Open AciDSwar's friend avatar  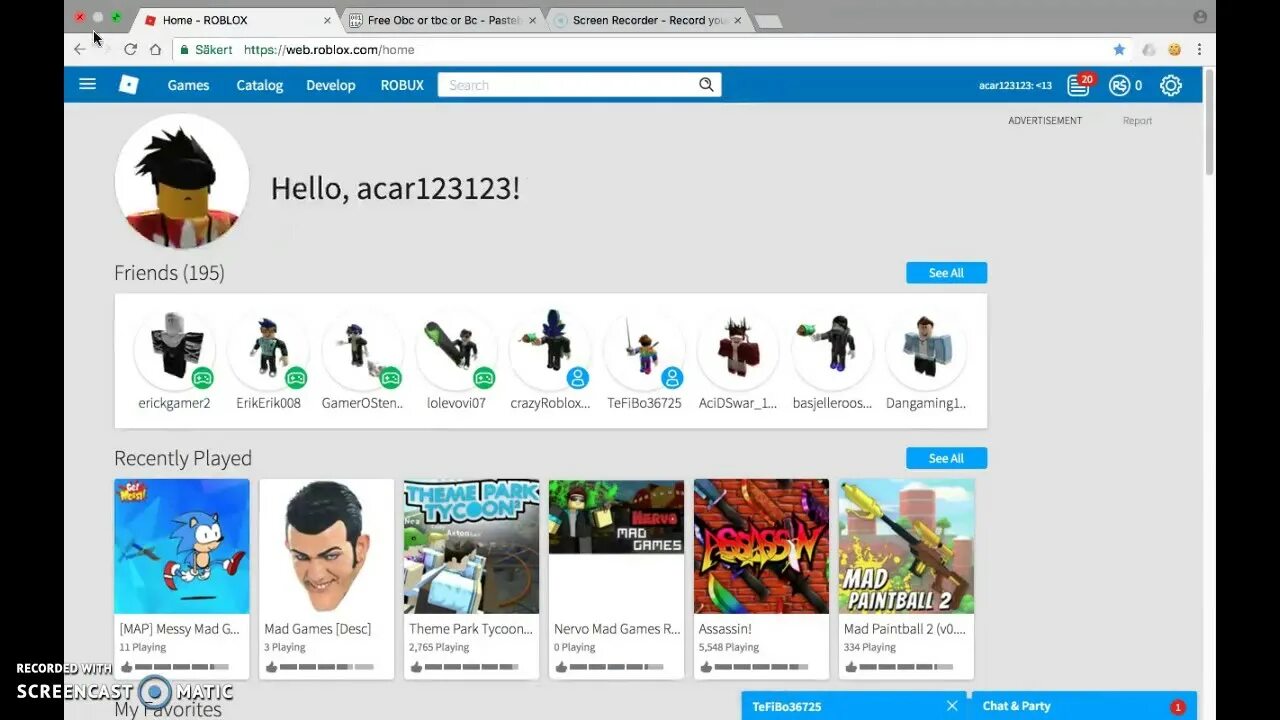coord(738,349)
